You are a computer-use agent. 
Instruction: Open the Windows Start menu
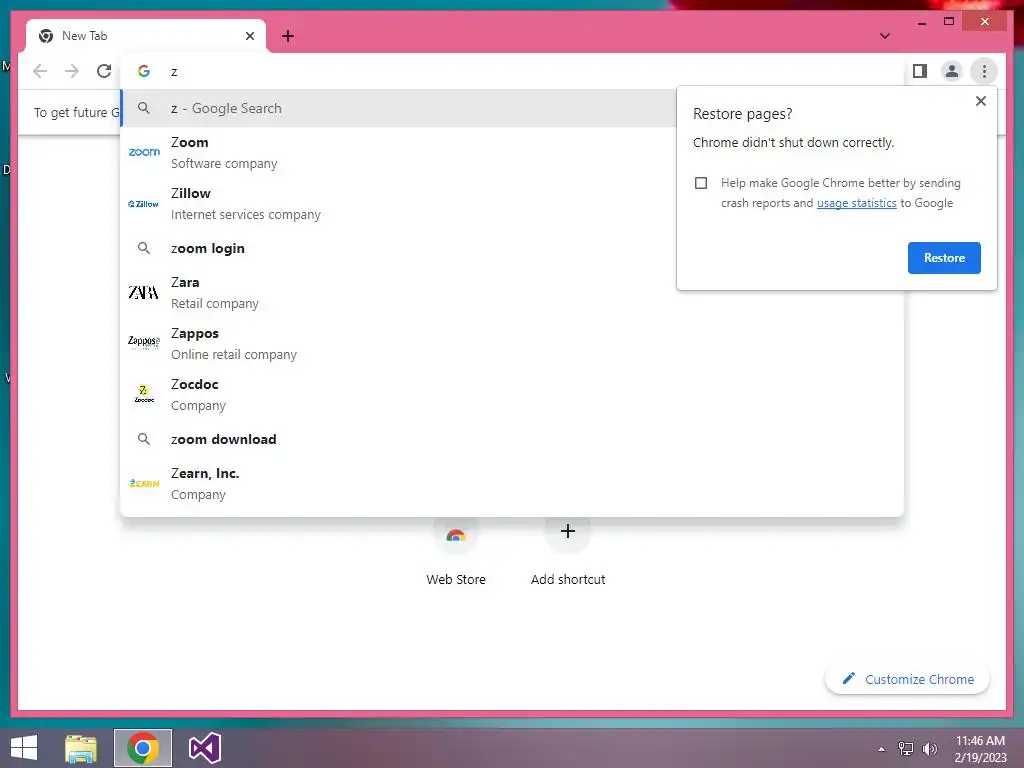pos(24,748)
